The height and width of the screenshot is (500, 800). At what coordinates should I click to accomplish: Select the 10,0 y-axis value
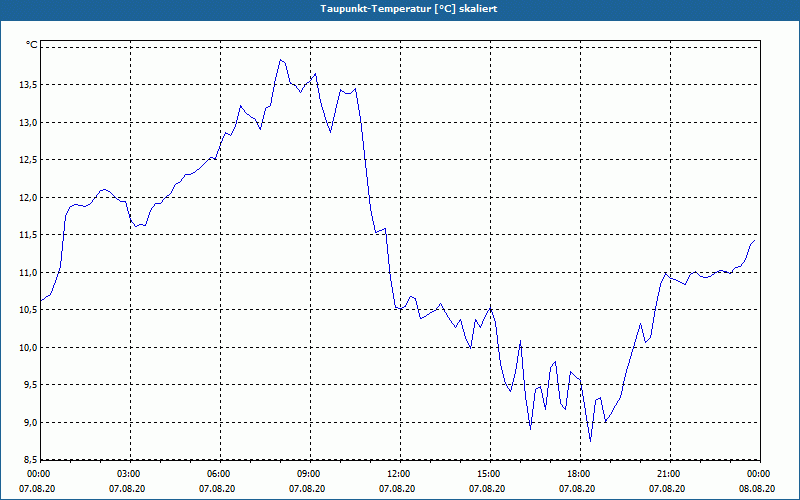(x=28, y=347)
